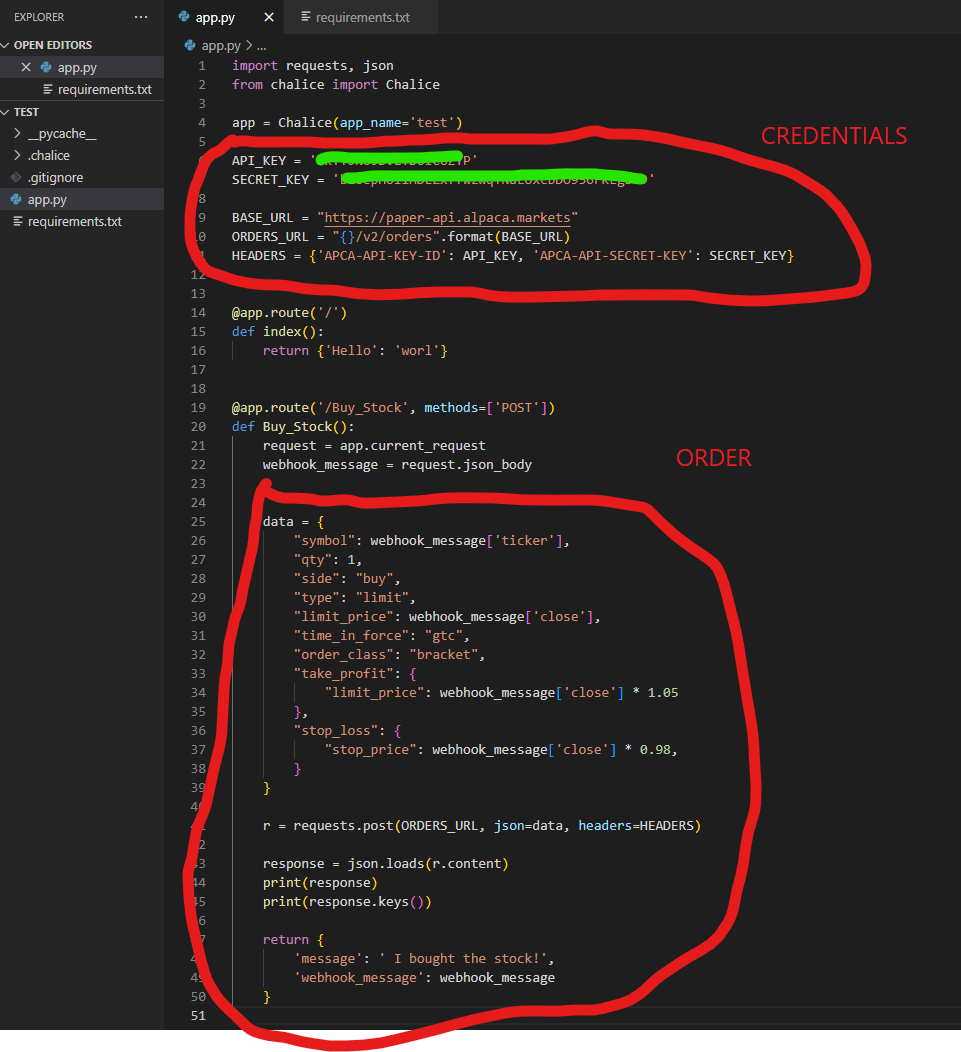This screenshot has width=961, height=1052.
Task: Click the .gitignore file icon in tree
Action: coord(16,177)
